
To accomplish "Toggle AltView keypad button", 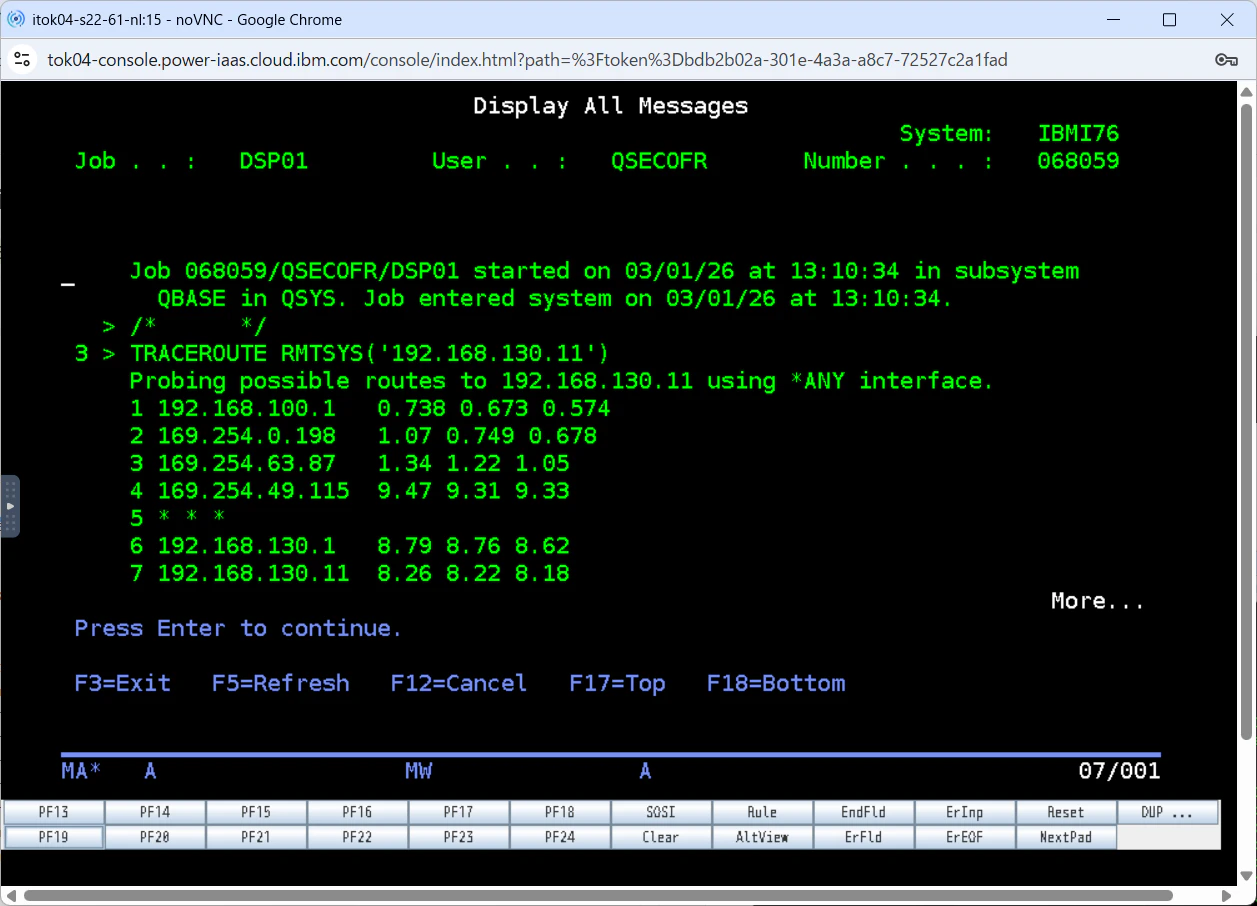I will (x=762, y=837).
